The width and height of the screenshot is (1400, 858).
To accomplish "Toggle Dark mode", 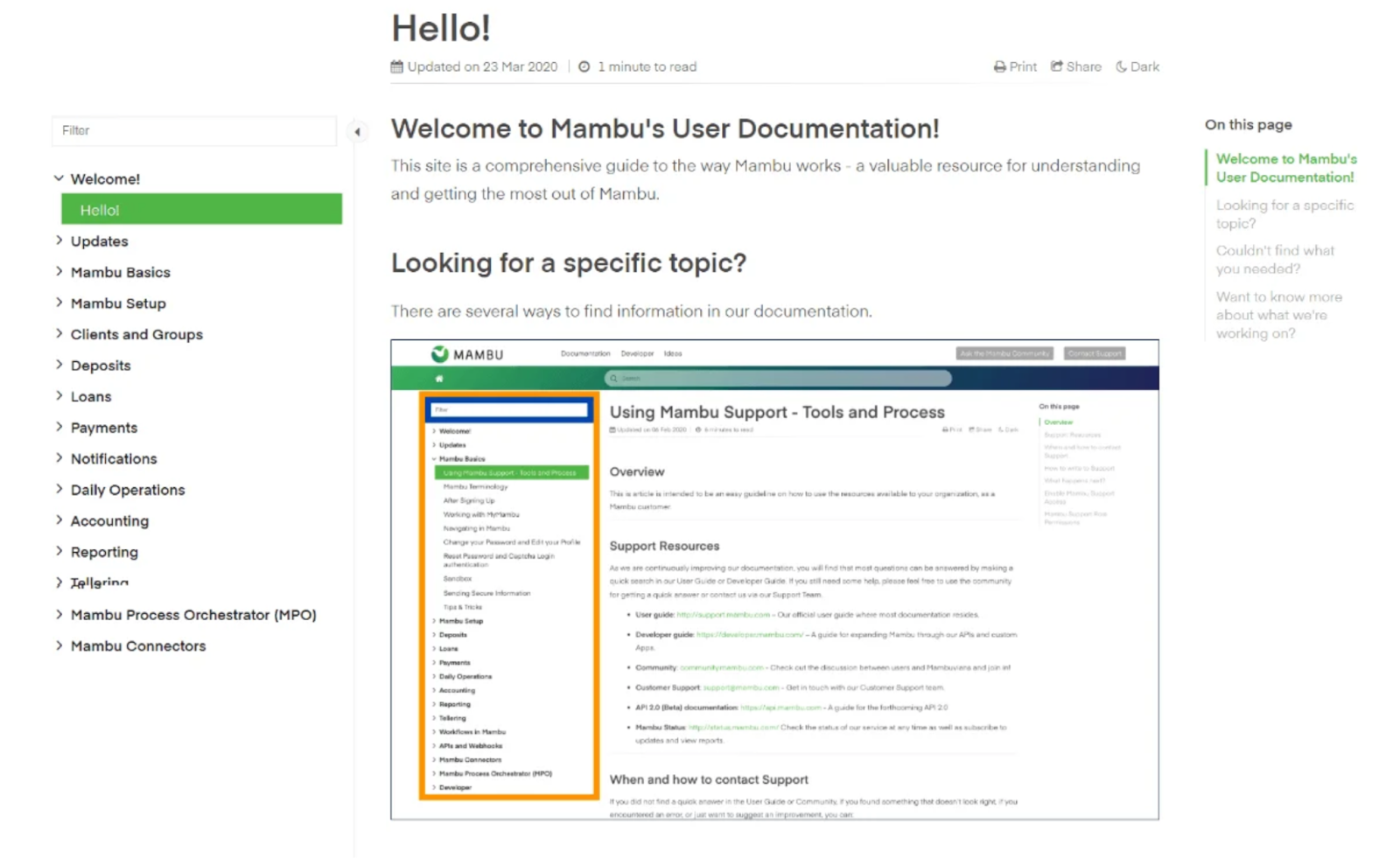I will (x=1137, y=66).
